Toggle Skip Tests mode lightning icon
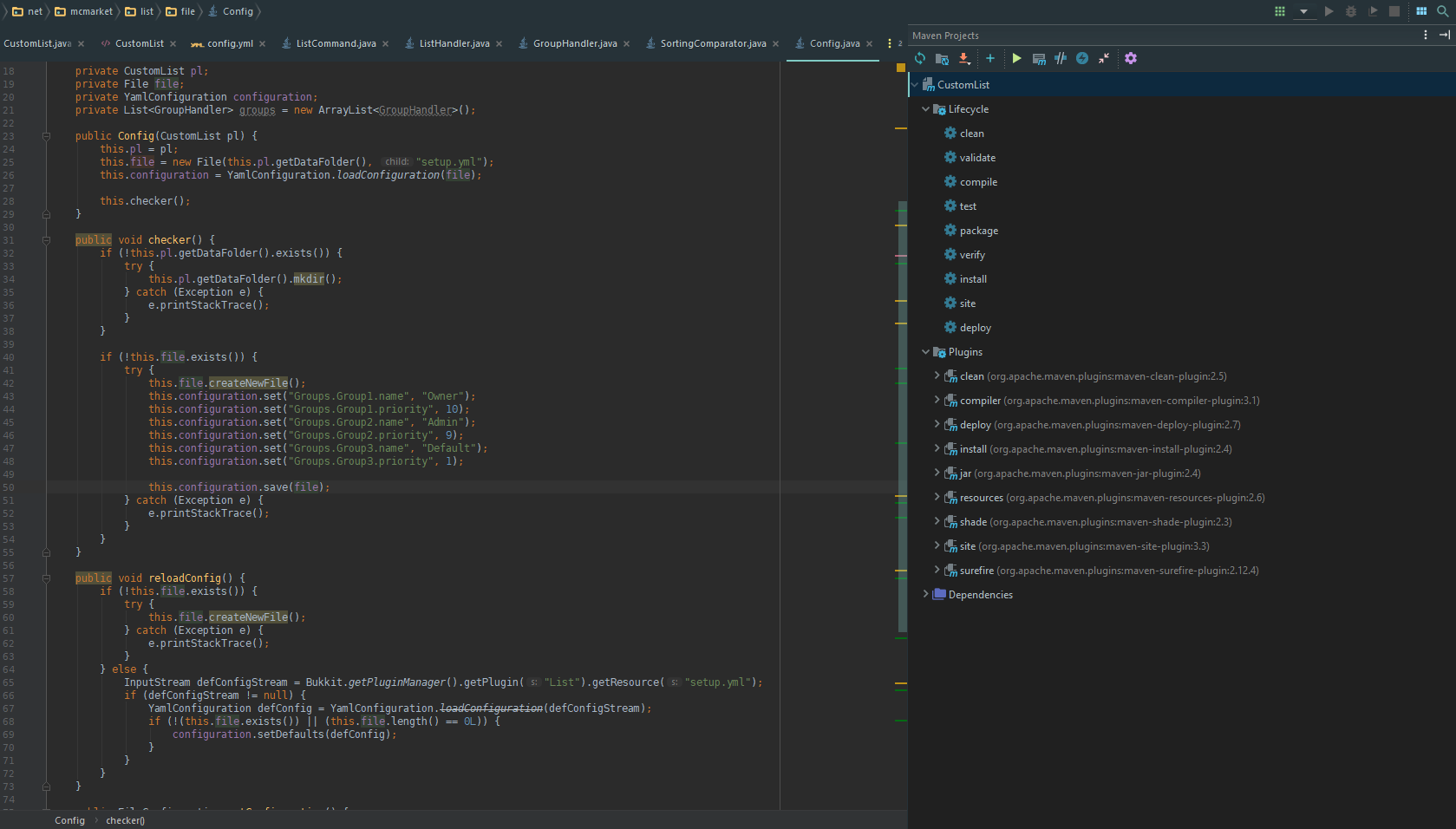 pyautogui.click(x=1082, y=58)
